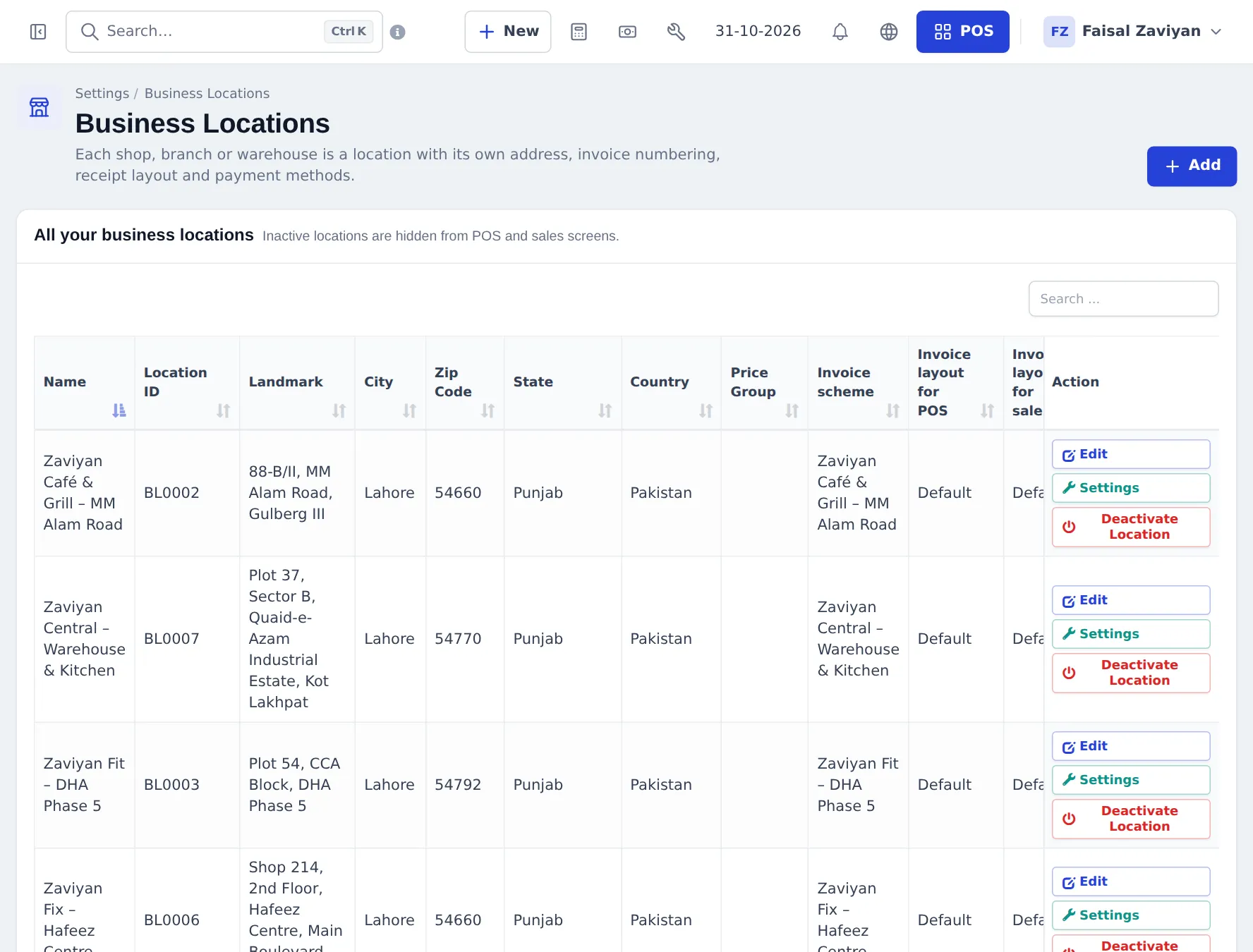The height and width of the screenshot is (952, 1253).
Task: Deactivate Zaviyan Central Warehouse location
Action: click(1131, 673)
